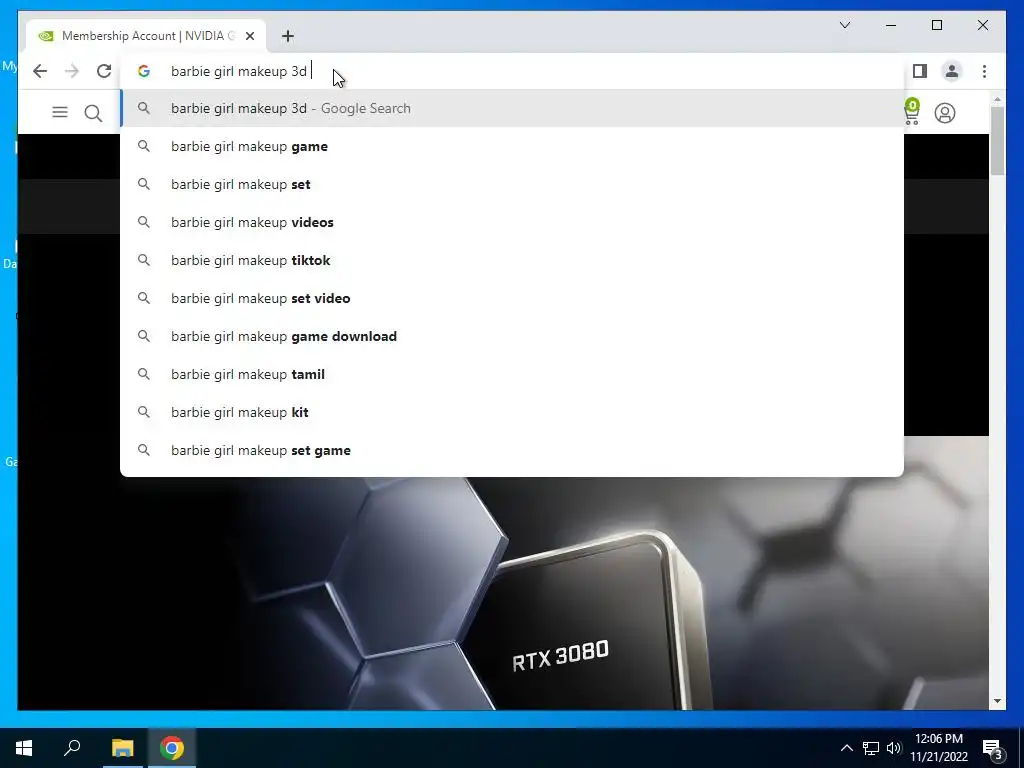Open a new tab with the plus icon
1024x768 pixels.
(288, 36)
